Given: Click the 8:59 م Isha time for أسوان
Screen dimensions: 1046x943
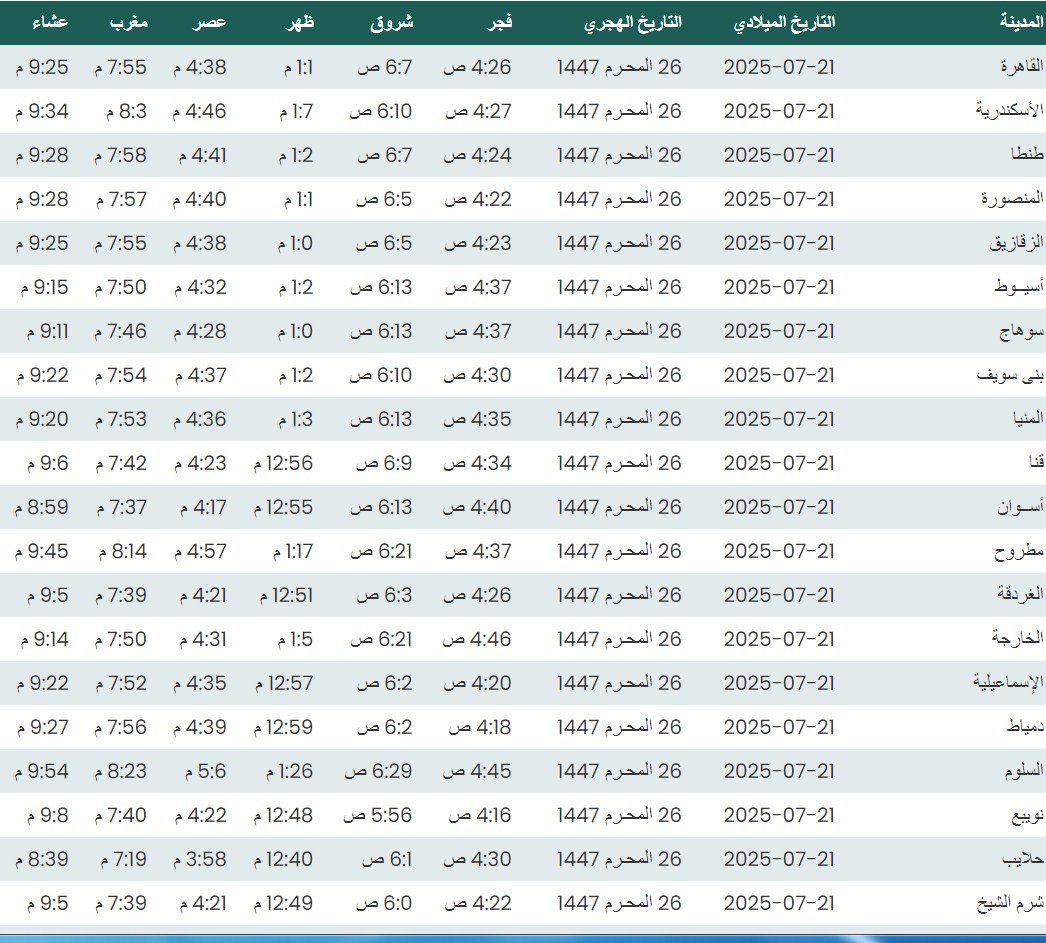Looking at the screenshot, I should (x=42, y=507).
